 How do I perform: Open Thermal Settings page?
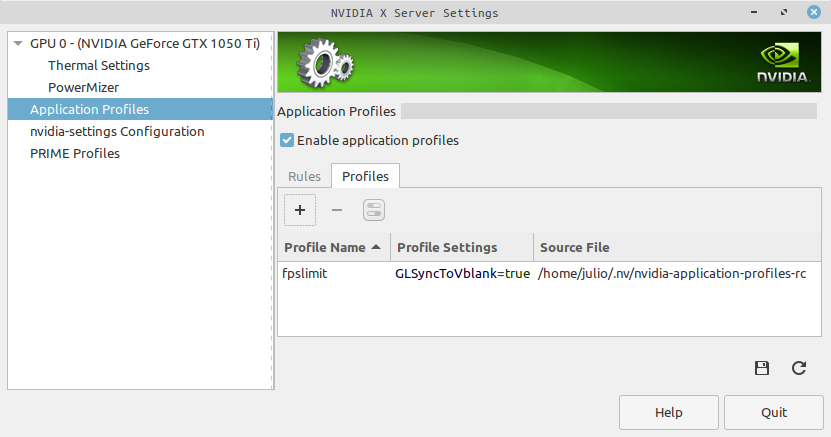tap(99, 66)
